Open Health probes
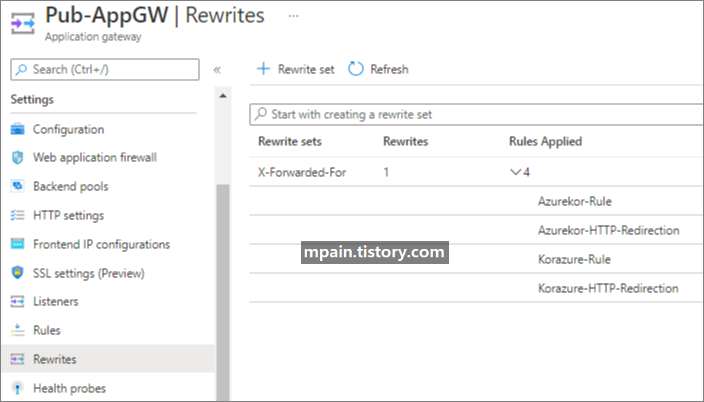 [x=70, y=388]
